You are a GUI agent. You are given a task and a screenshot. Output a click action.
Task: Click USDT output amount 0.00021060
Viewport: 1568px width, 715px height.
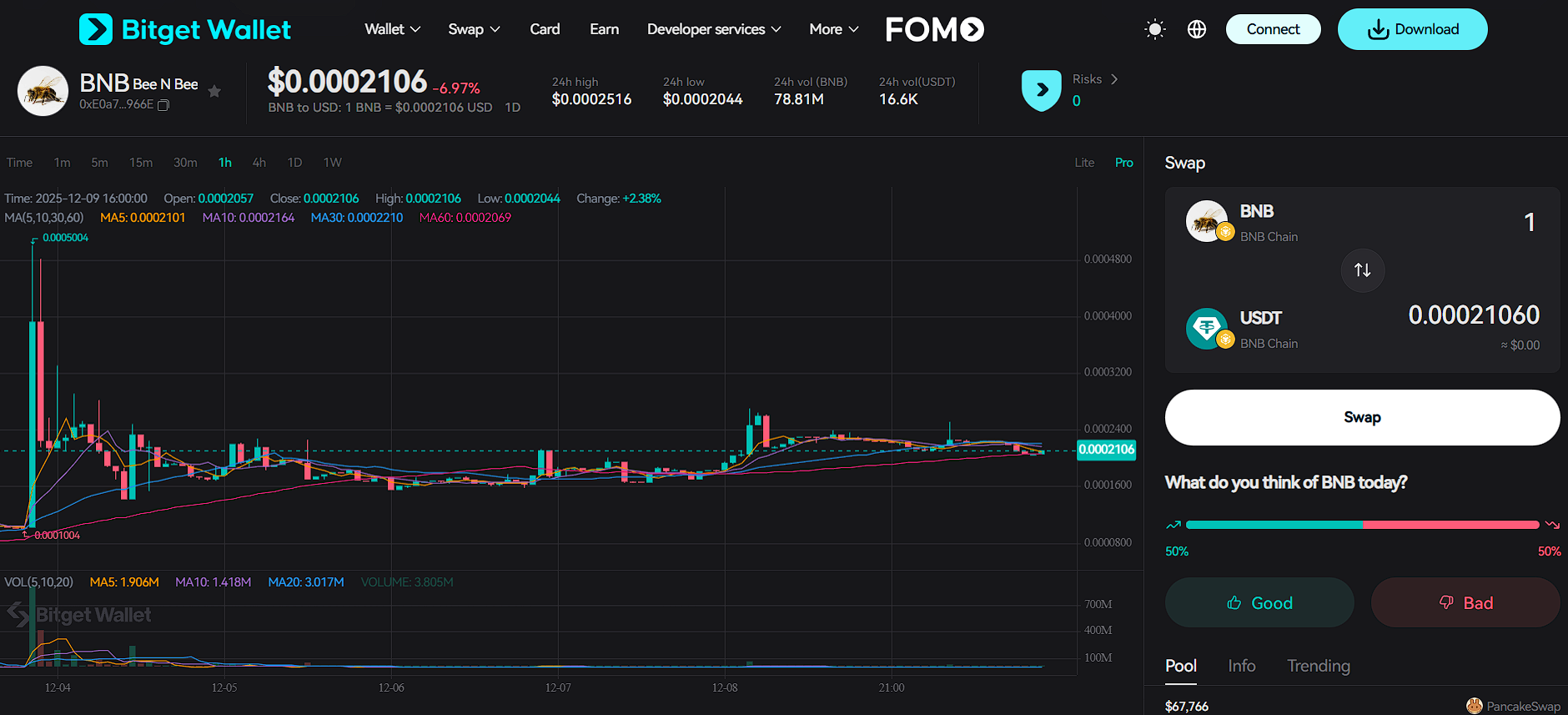pos(1474,315)
